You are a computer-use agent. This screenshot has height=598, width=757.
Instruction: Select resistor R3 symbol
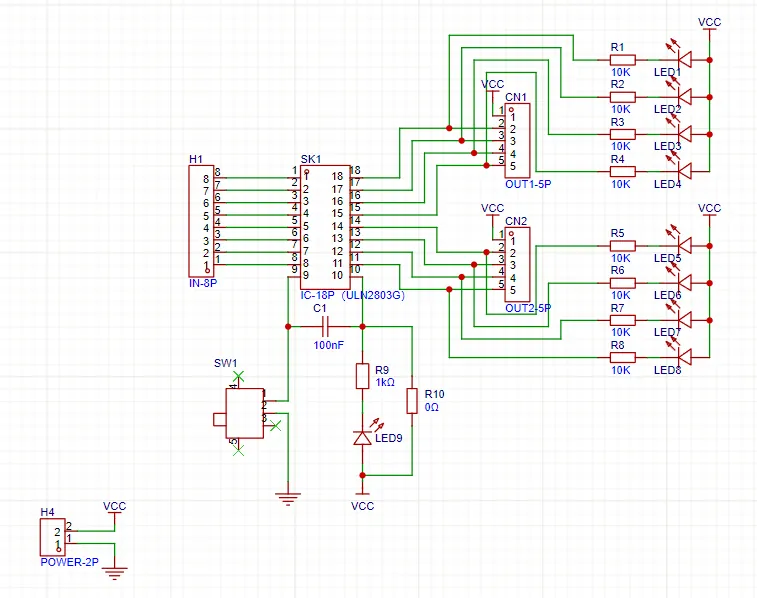point(623,134)
